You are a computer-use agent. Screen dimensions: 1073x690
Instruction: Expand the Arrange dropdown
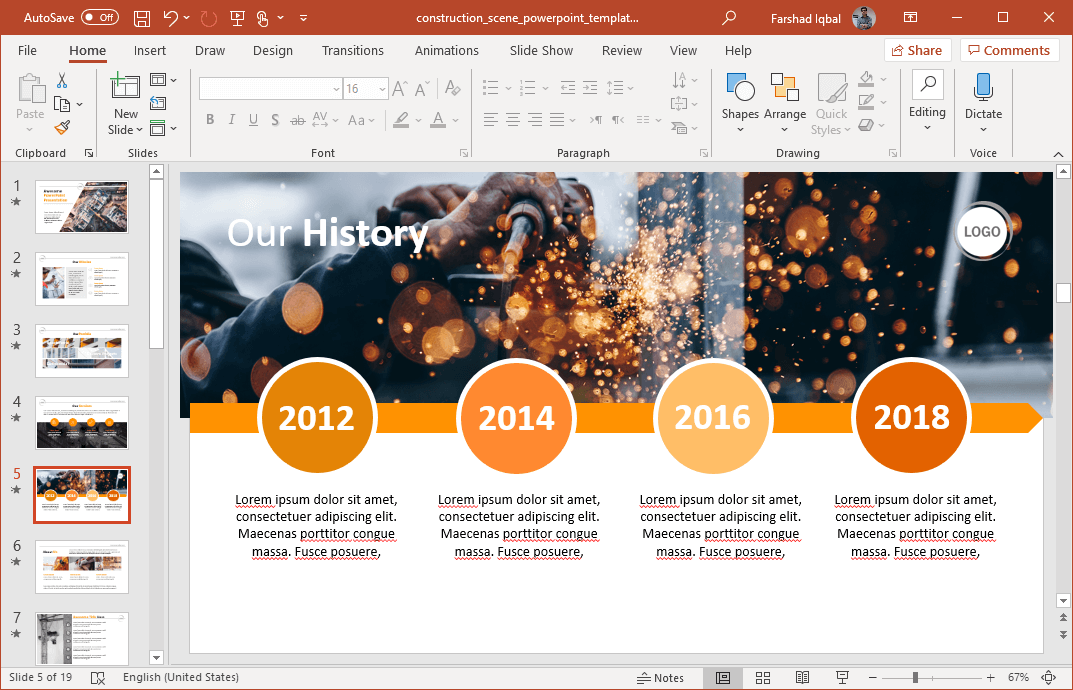click(785, 128)
